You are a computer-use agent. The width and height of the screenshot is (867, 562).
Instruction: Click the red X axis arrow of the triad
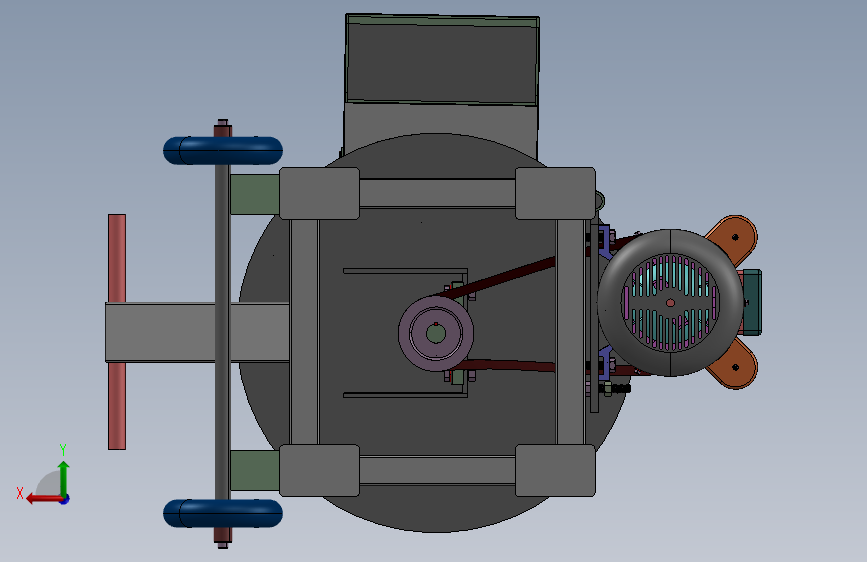pos(43,499)
